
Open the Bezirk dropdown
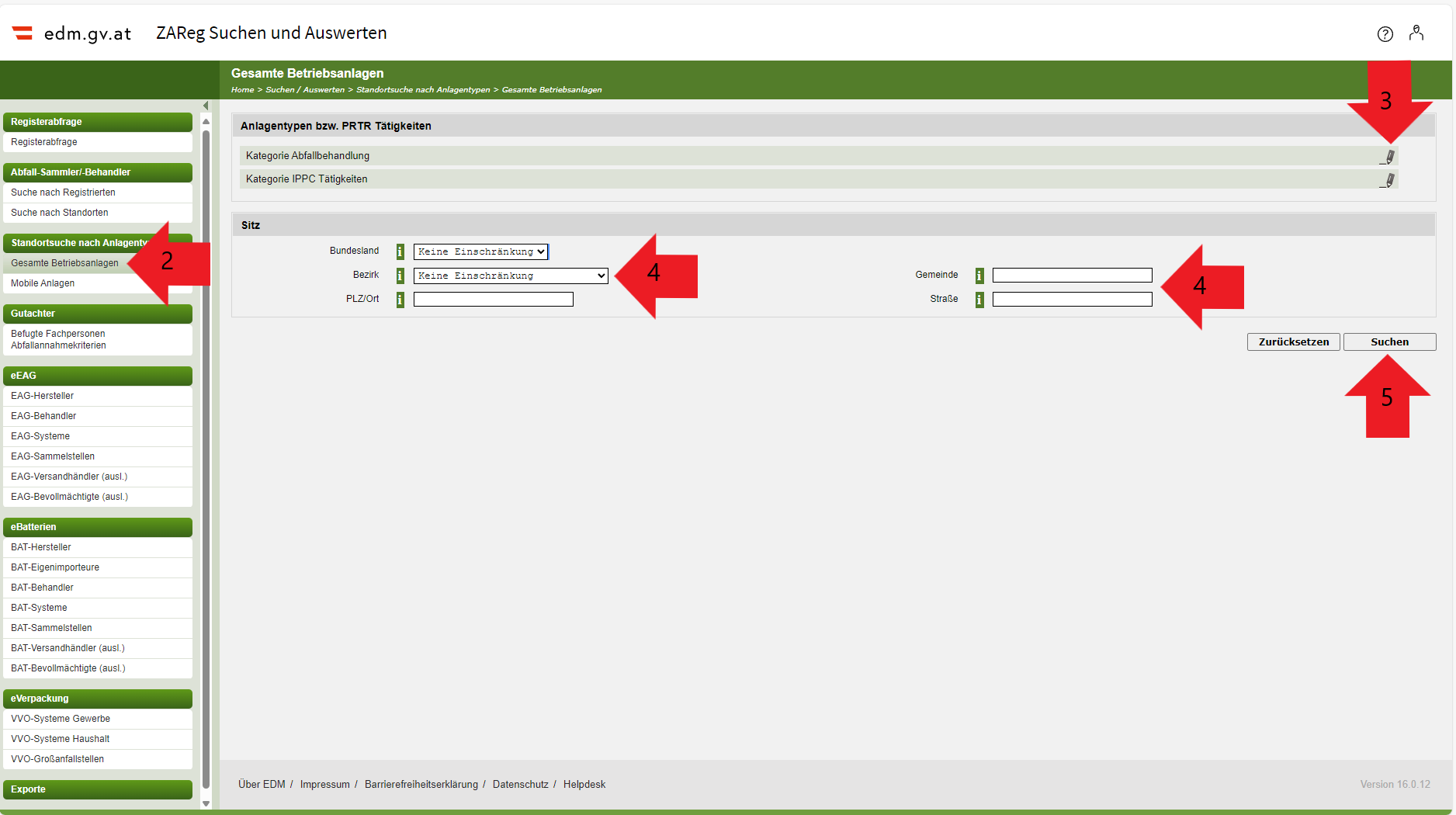tap(511, 276)
